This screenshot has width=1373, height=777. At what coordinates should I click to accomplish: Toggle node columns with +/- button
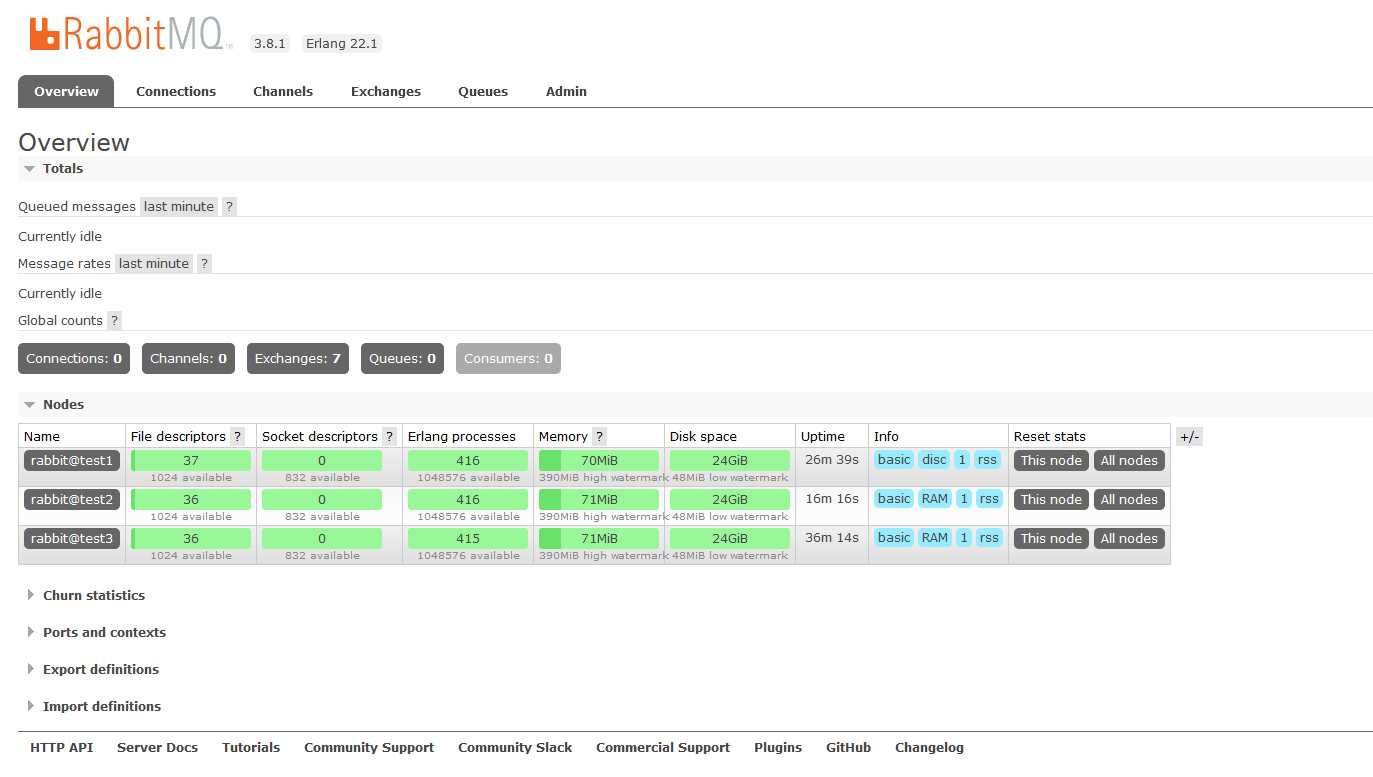coord(1189,437)
